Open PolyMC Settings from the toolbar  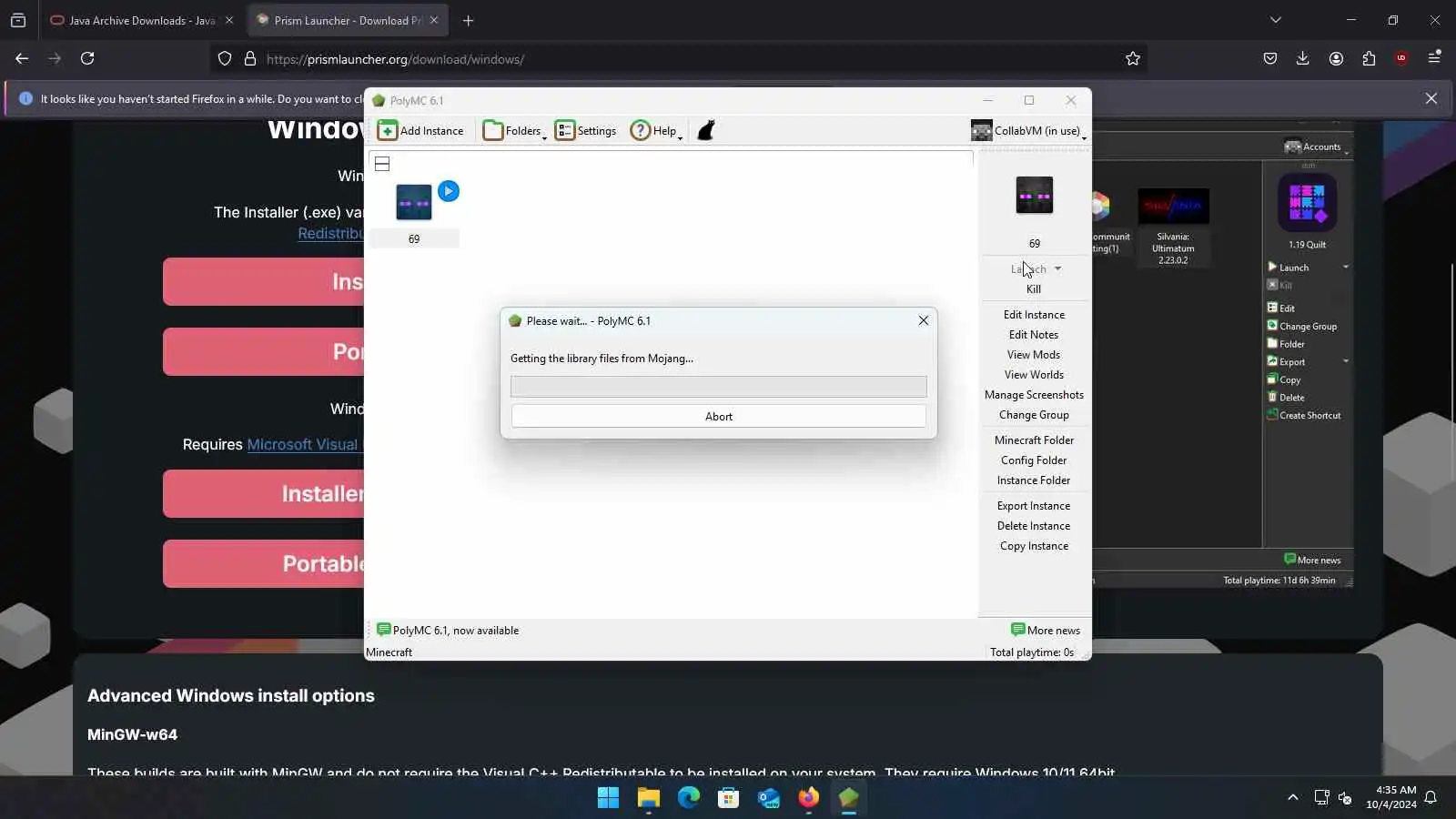coord(585,131)
